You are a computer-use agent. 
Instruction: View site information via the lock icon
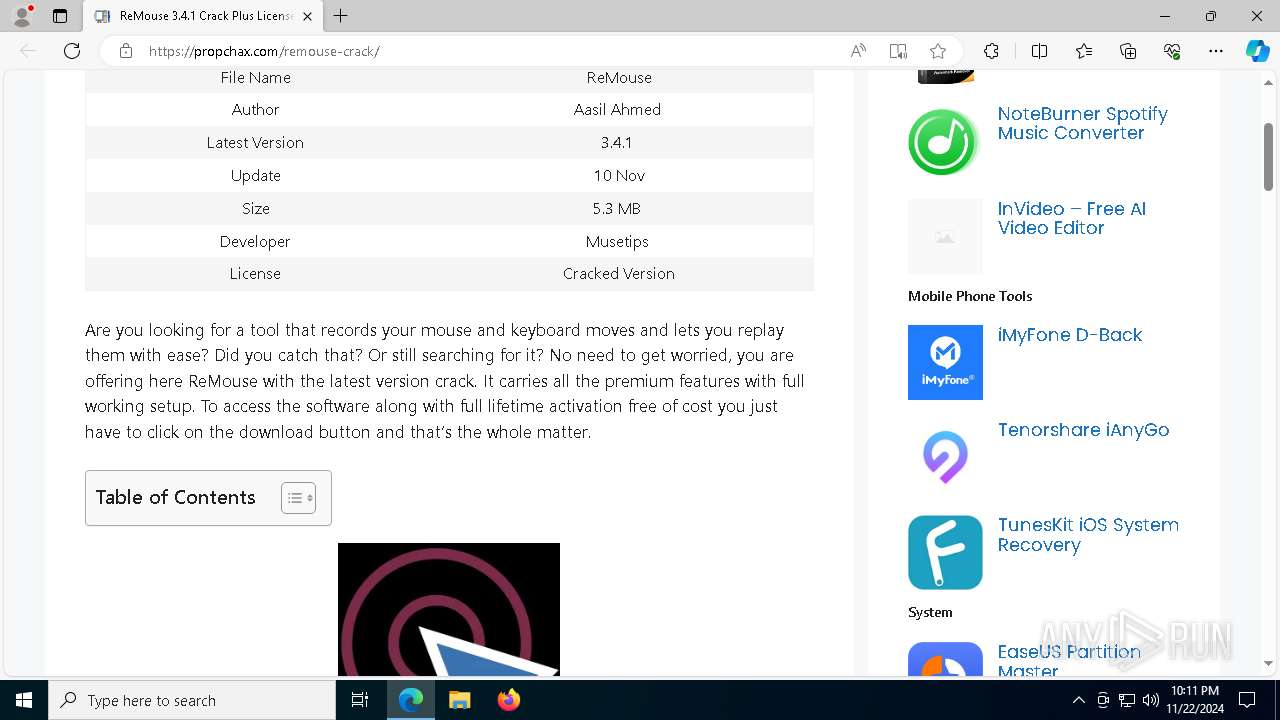[x=126, y=51]
